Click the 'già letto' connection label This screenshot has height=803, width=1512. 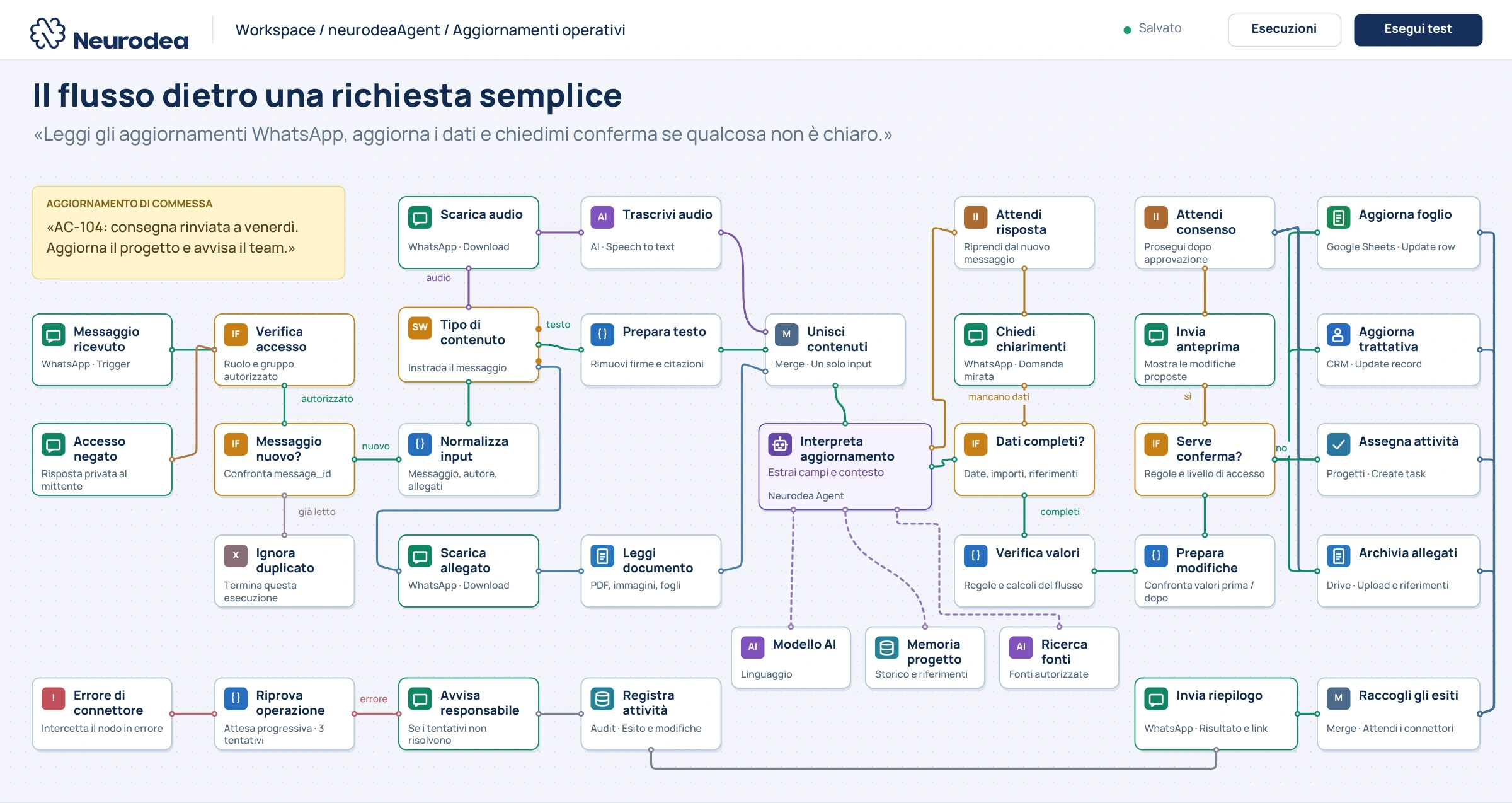click(317, 512)
